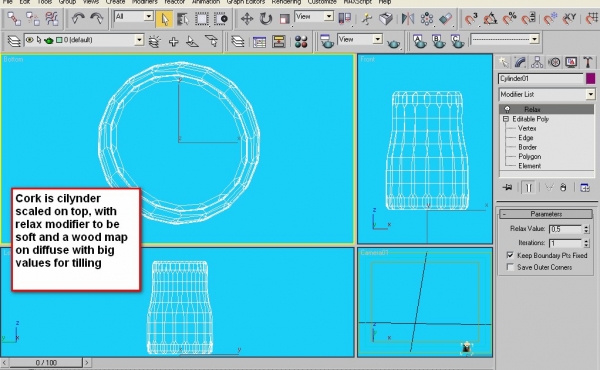Viewport: 600px width, 370px height.
Task: Open the Schematic View icon
Action: point(279,41)
